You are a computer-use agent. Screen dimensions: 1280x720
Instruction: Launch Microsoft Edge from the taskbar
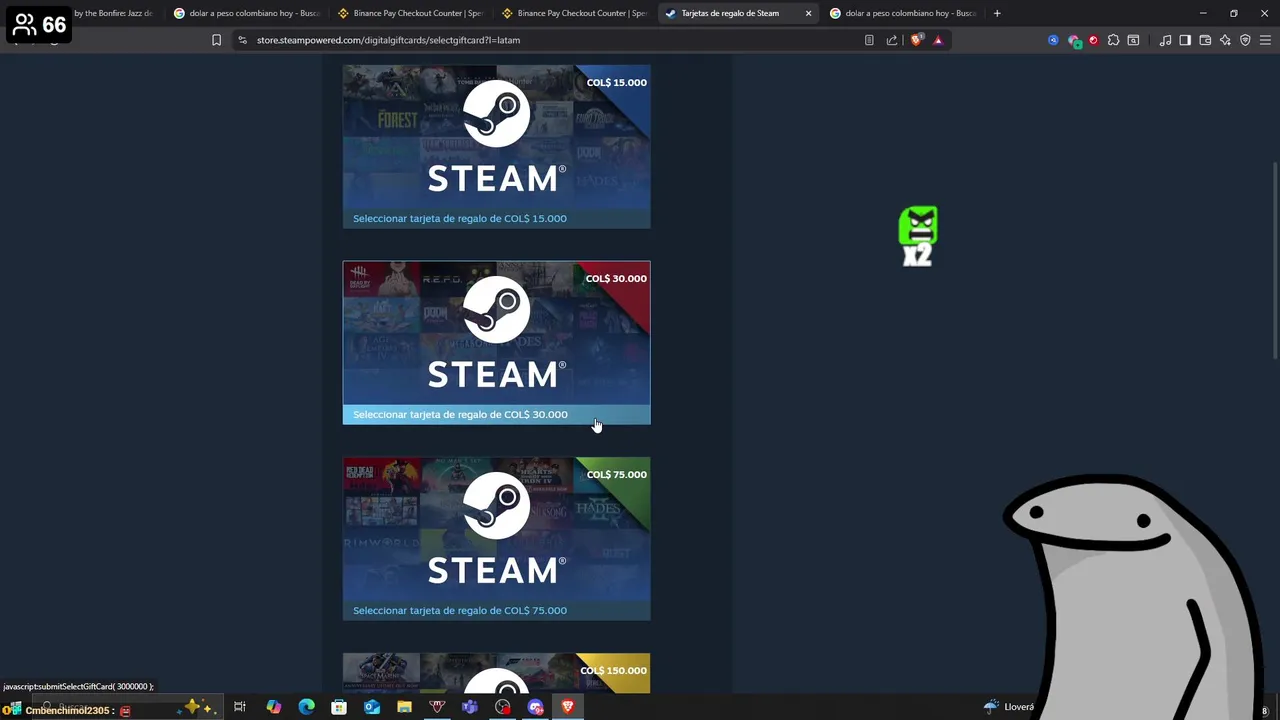point(306,707)
